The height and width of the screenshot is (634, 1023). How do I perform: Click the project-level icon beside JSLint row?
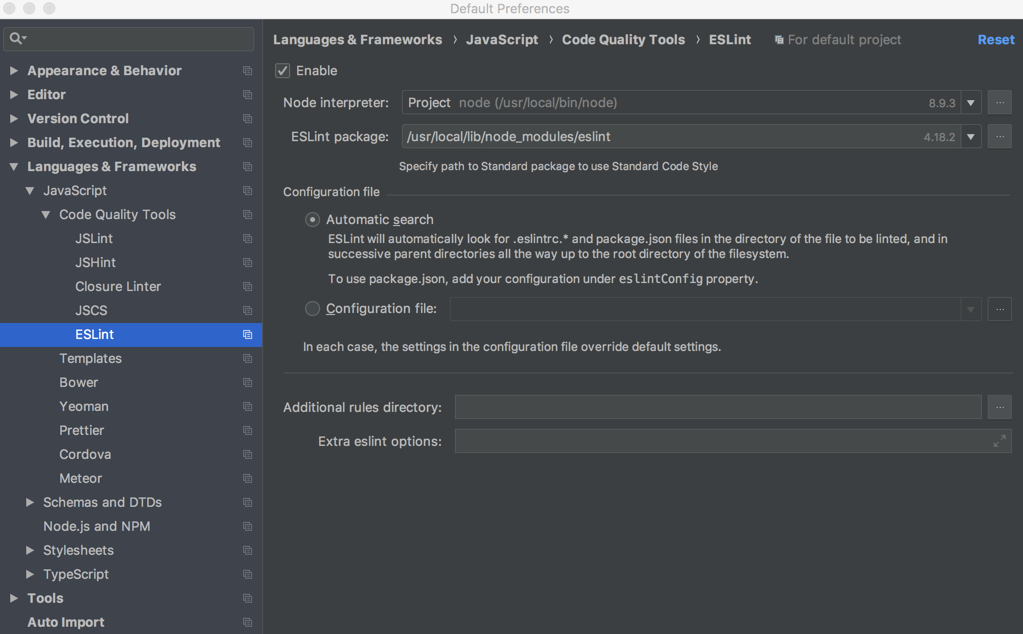247,238
